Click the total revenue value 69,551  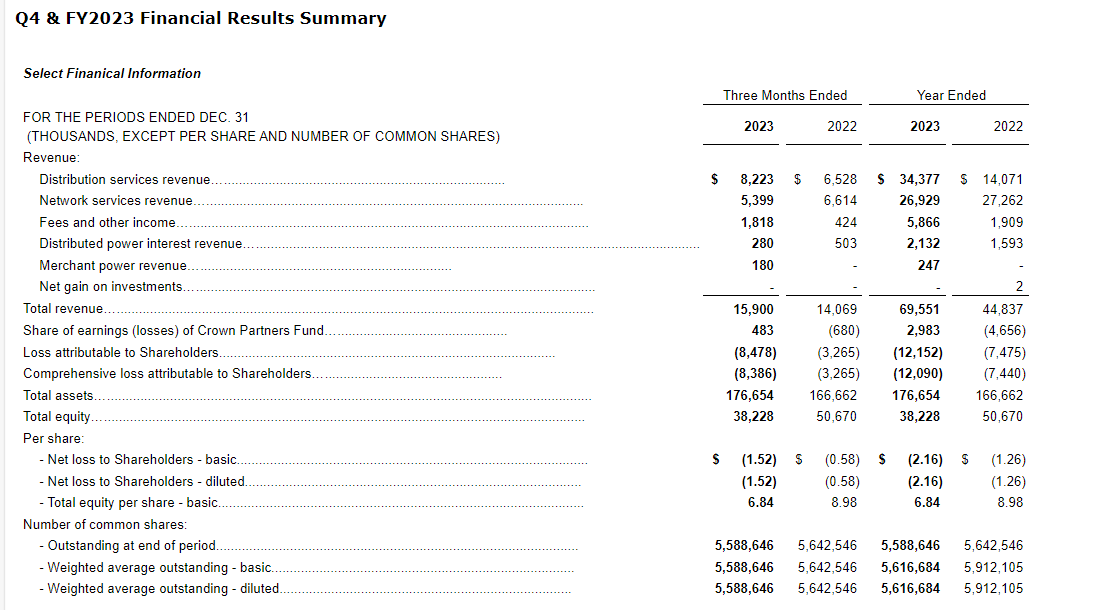(x=920, y=310)
